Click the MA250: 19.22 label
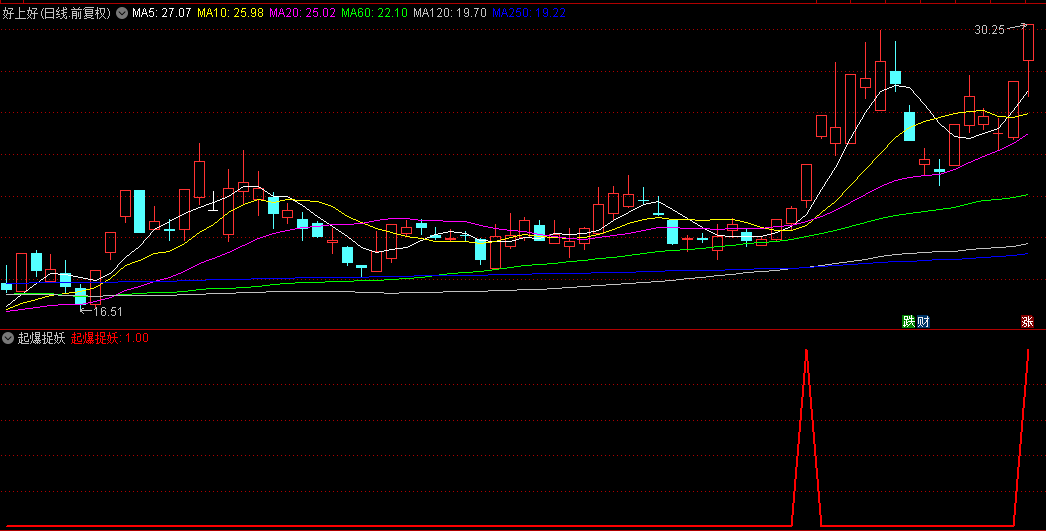This screenshot has height=531, width=1046. click(529, 13)
